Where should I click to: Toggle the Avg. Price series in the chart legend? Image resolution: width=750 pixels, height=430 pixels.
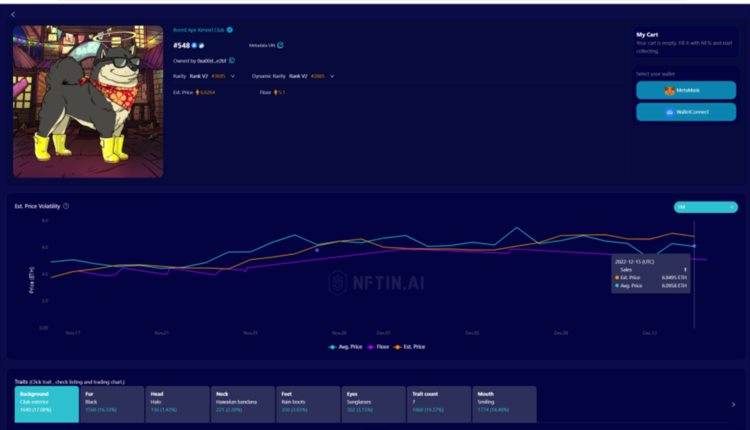click(343, 346)
